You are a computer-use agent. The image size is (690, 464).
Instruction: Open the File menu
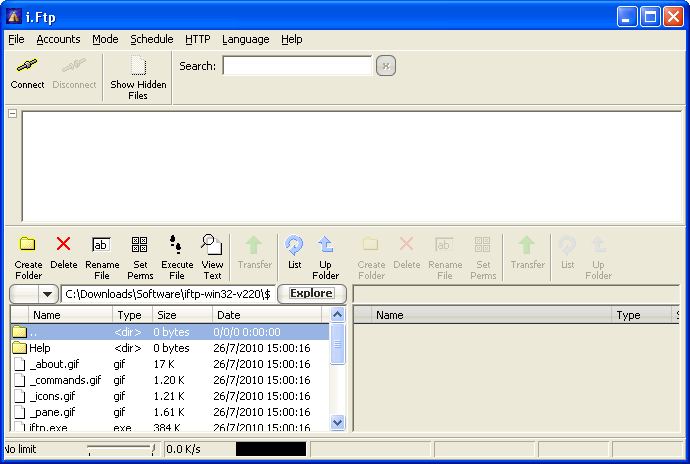(x=16, y=39)
